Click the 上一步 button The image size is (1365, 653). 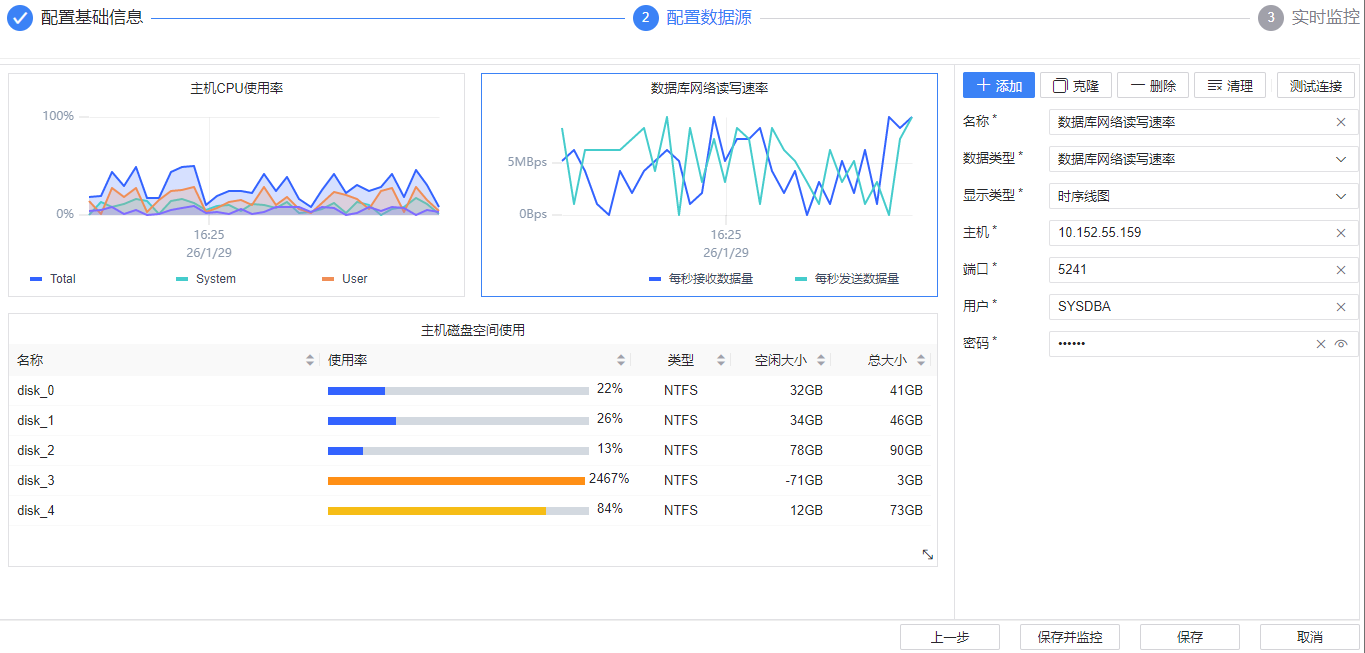coord(950,637)
